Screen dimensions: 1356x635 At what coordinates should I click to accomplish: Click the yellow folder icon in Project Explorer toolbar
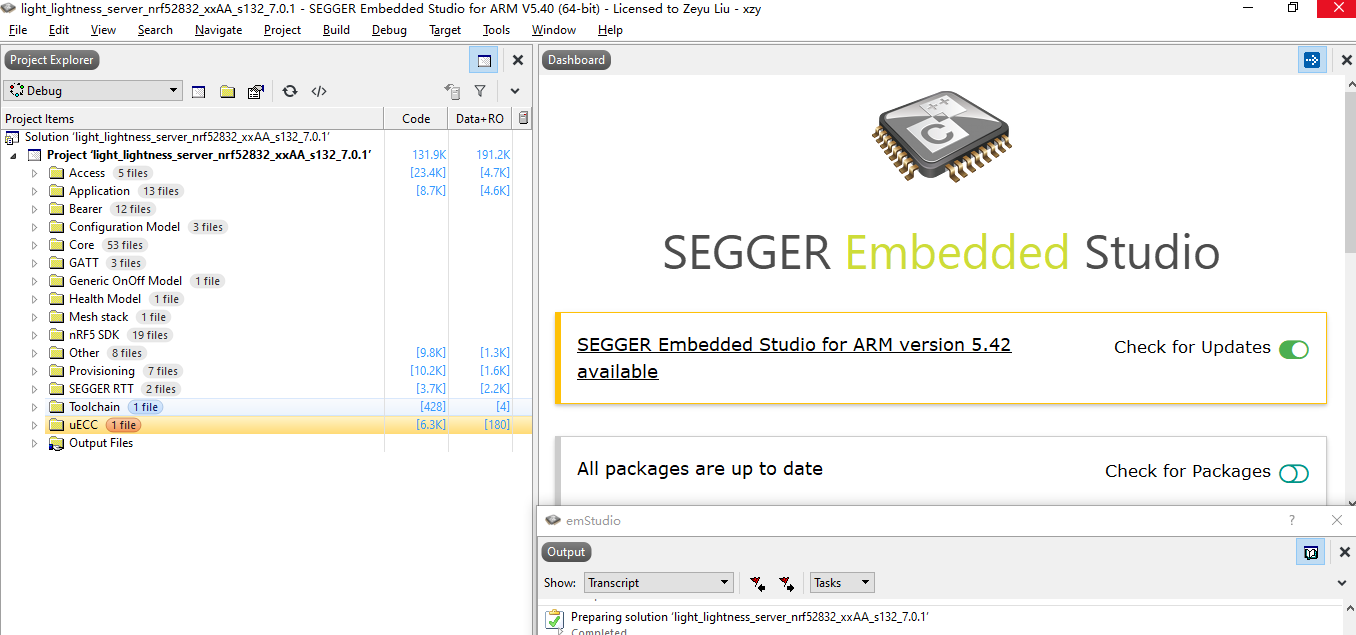[x=228, y=91]
